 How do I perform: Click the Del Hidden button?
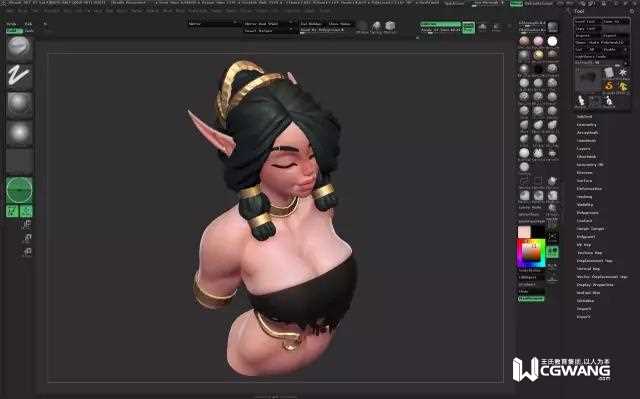click(x=312, y=24)
